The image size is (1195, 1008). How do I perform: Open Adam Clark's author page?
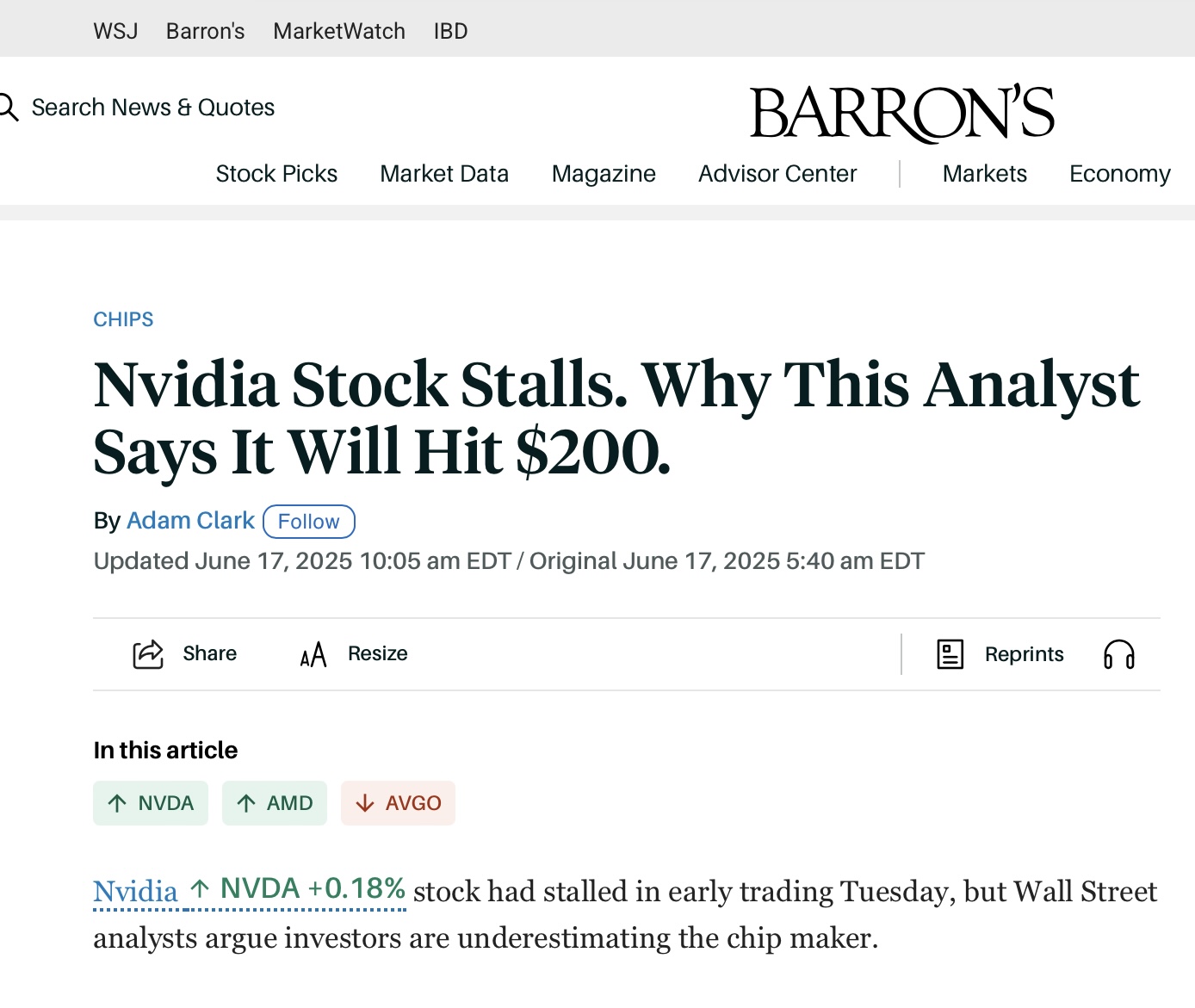point(190,521)
